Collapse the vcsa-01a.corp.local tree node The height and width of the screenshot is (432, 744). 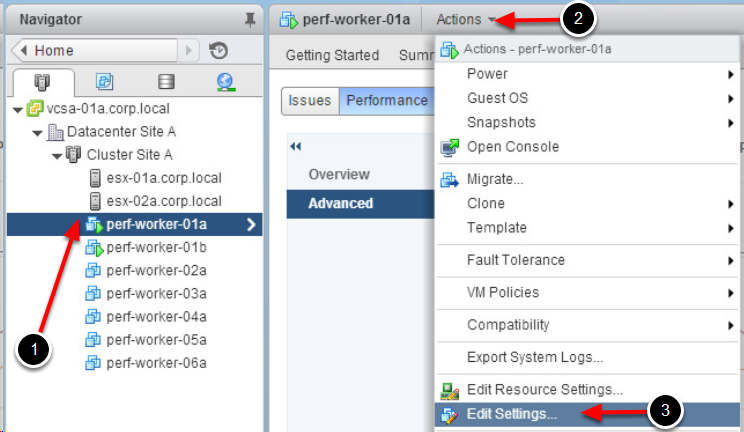18,110
